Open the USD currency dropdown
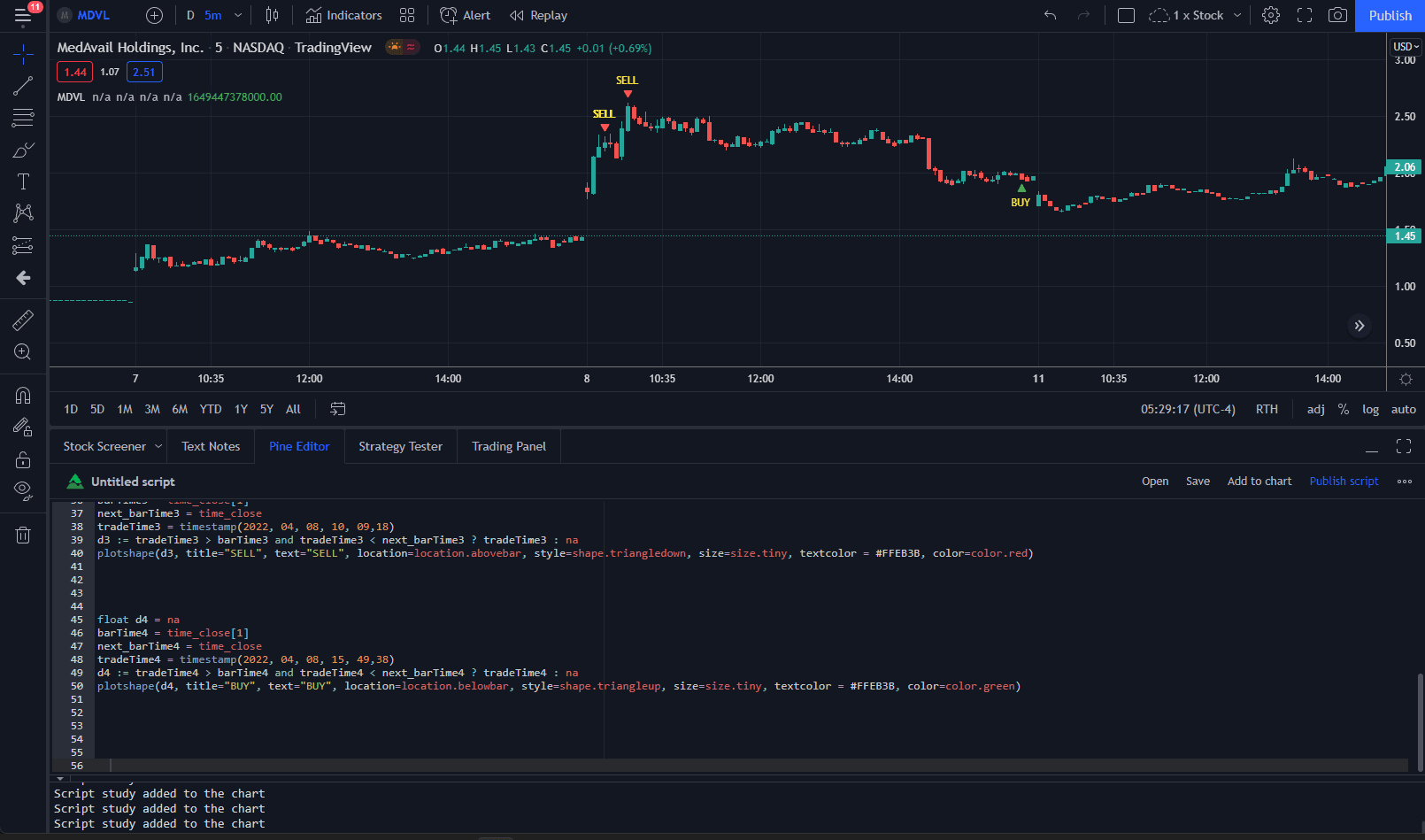 [x=1406, y=47]
